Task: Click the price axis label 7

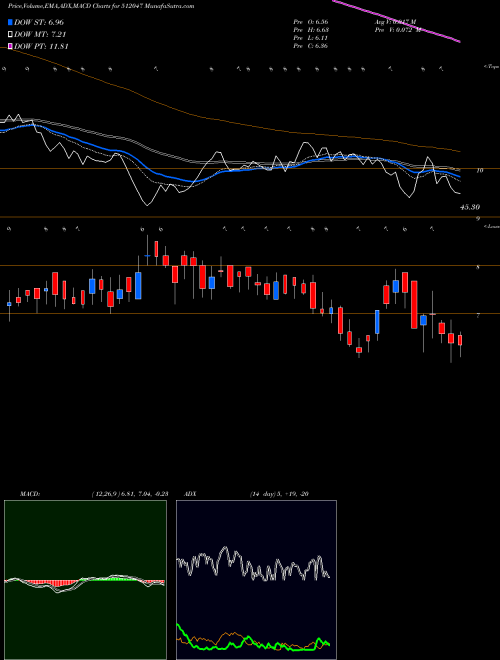Action: pos(478,315)
